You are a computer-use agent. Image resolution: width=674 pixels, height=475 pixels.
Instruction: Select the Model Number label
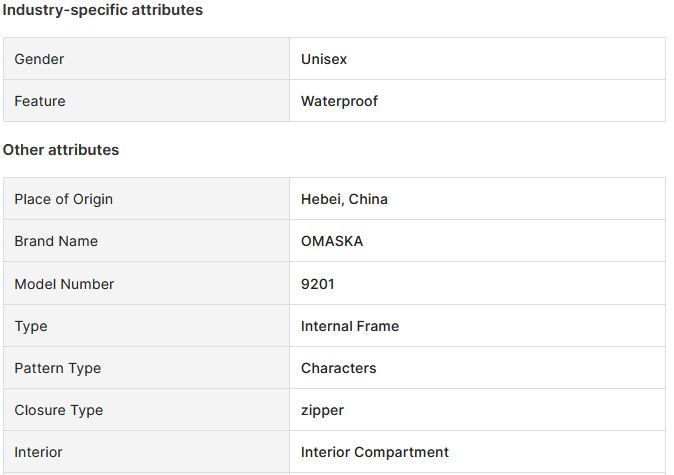(64, 284)
